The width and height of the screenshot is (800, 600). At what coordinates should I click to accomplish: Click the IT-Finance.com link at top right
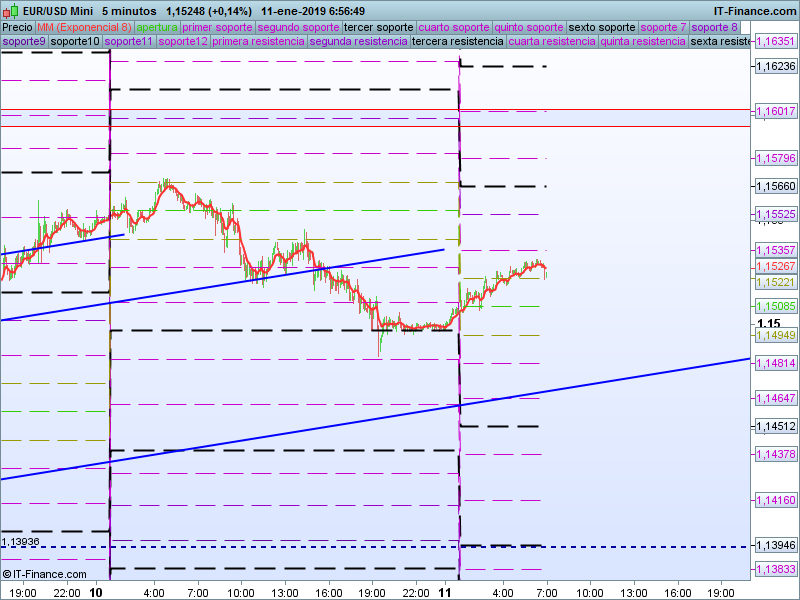pyautogui.click(x=755, y=11)
